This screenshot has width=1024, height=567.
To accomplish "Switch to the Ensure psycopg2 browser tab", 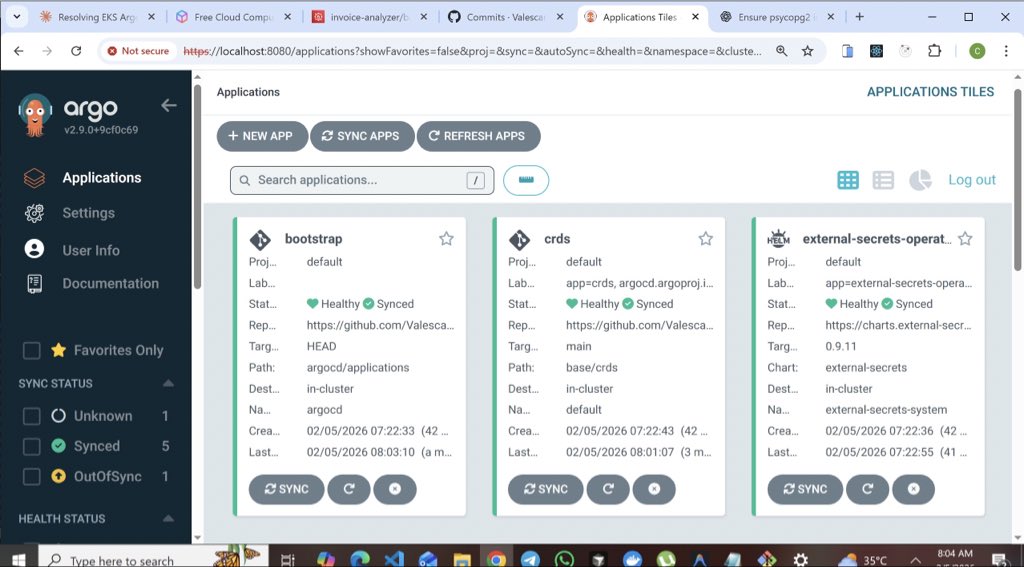I will (776, 17).
